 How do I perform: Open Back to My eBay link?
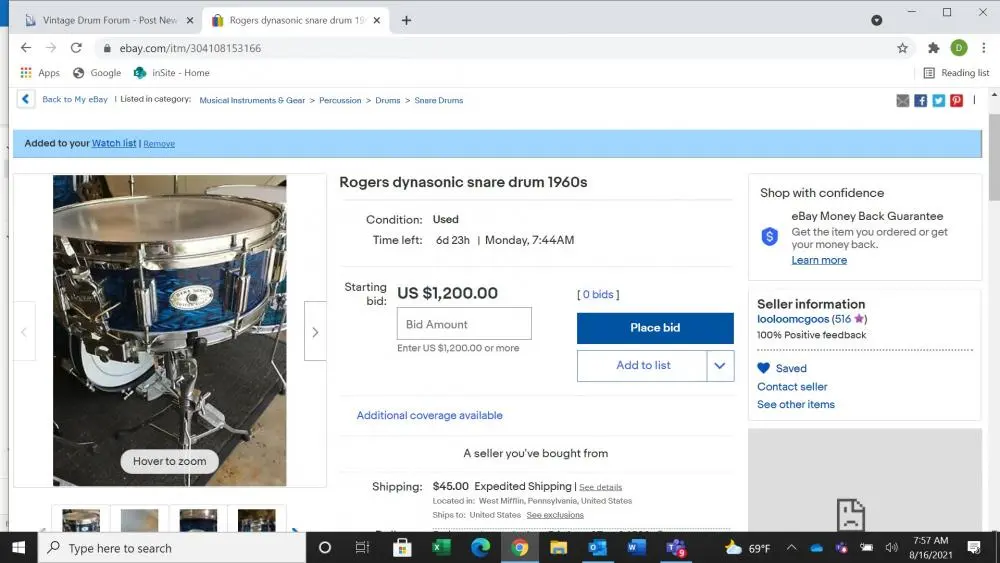tap(75, 99)
